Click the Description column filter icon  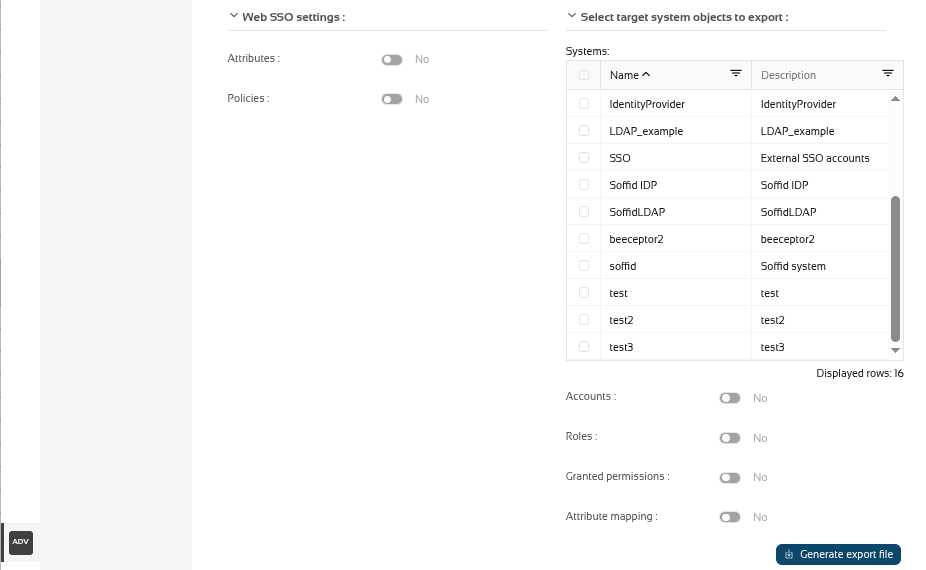887,74
